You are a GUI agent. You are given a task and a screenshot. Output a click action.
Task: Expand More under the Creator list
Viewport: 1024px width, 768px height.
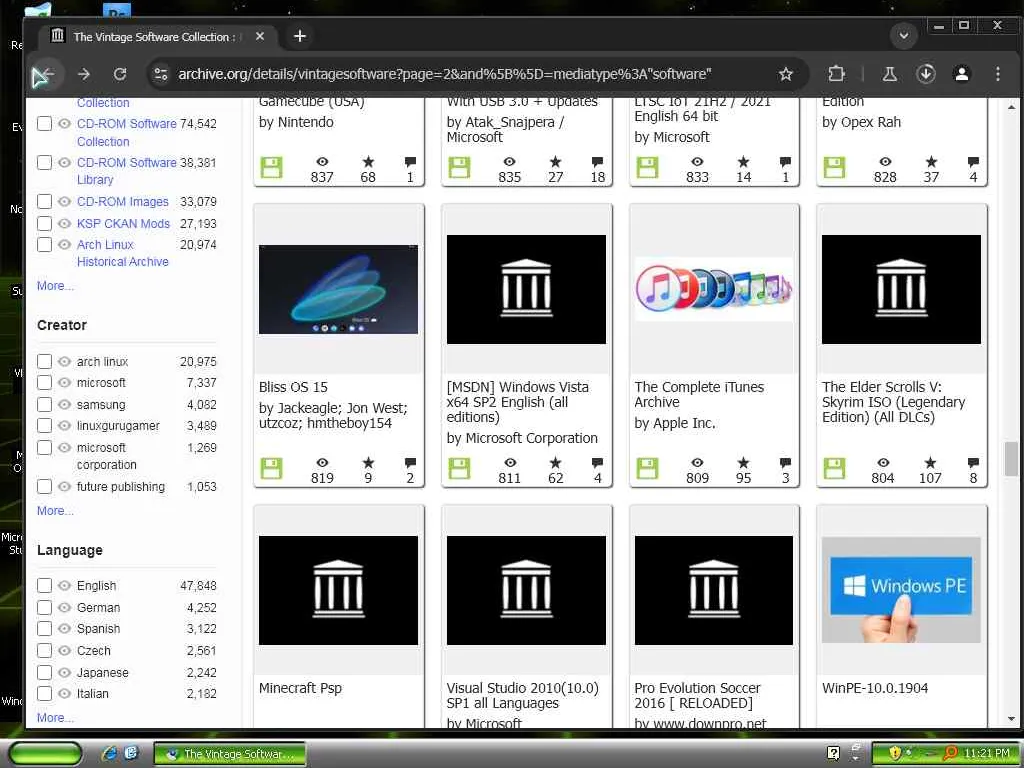(55, 511)
